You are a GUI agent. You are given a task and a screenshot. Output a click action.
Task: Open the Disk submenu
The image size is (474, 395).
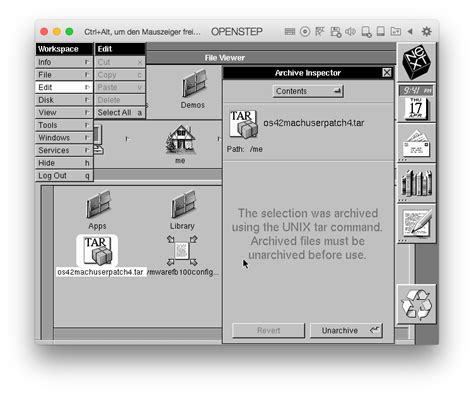[x=64, y=100]
